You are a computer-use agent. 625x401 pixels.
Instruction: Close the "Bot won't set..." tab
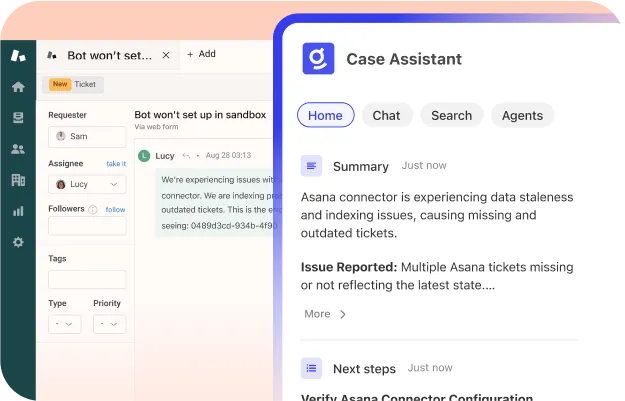(166, 55)
